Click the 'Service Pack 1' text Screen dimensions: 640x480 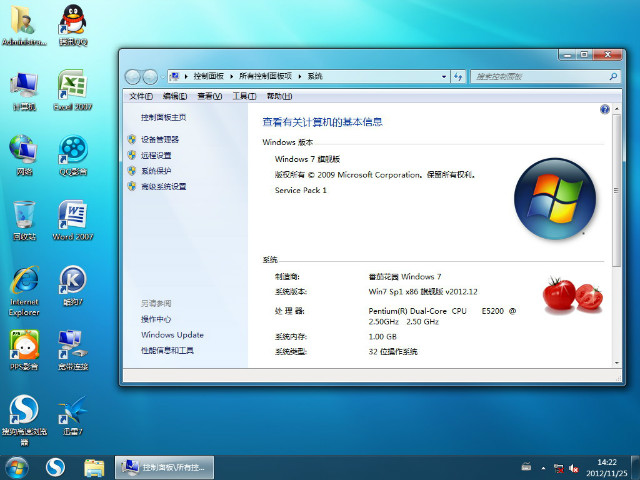coord(300,190)
